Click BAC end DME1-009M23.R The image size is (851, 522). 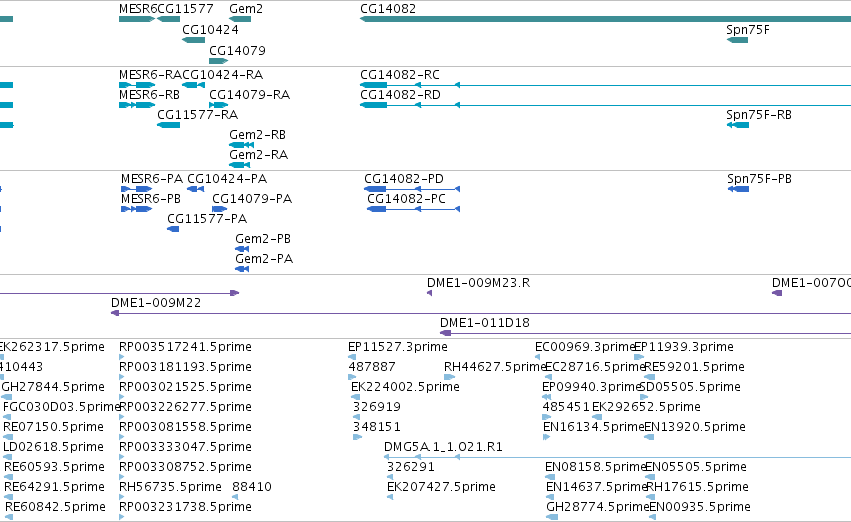tap(478, 283)
